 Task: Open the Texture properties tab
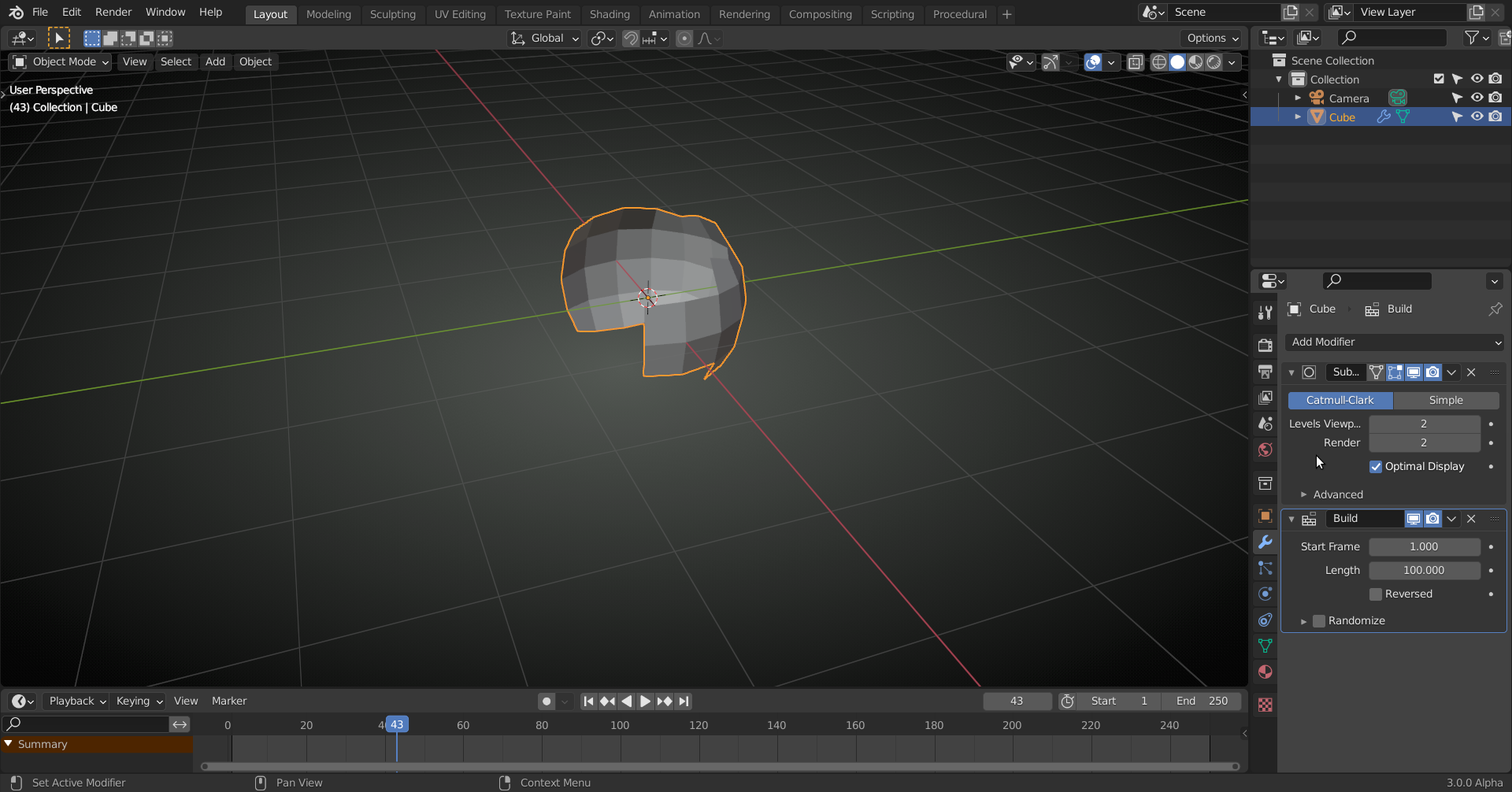tap(1265, 705)
